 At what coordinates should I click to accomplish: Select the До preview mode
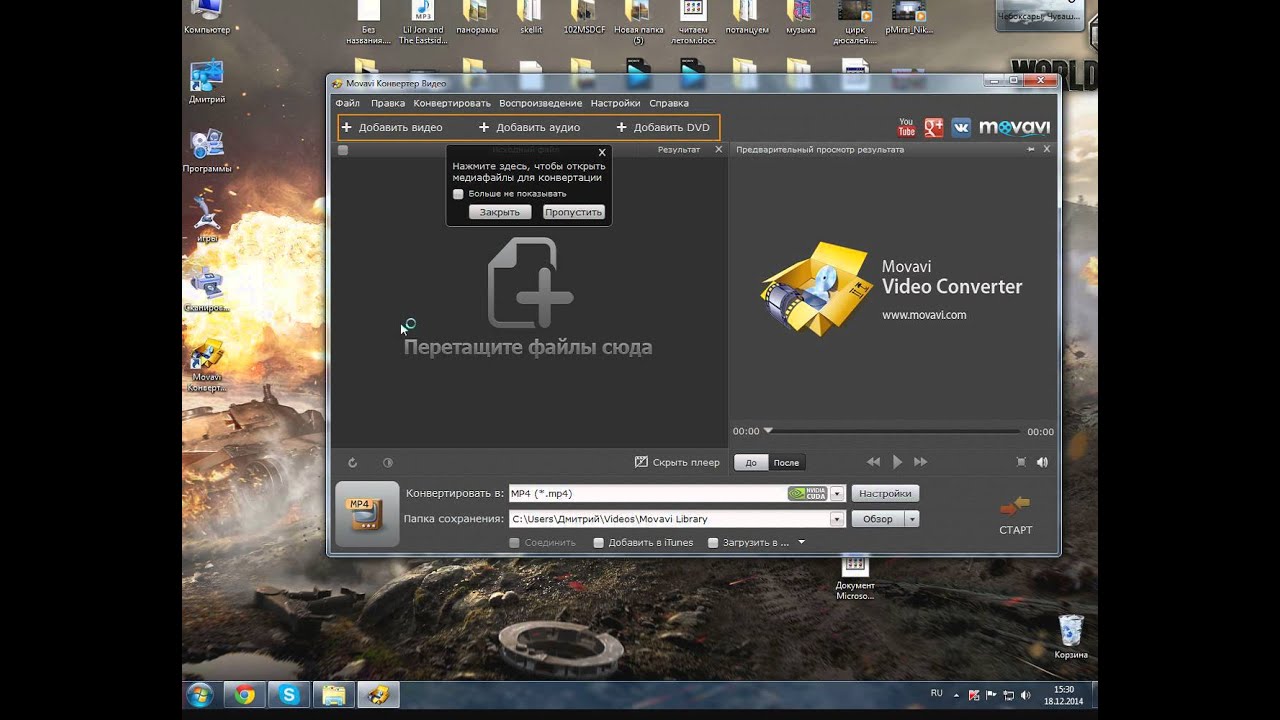pyautogui.click(x=751, y=463)
